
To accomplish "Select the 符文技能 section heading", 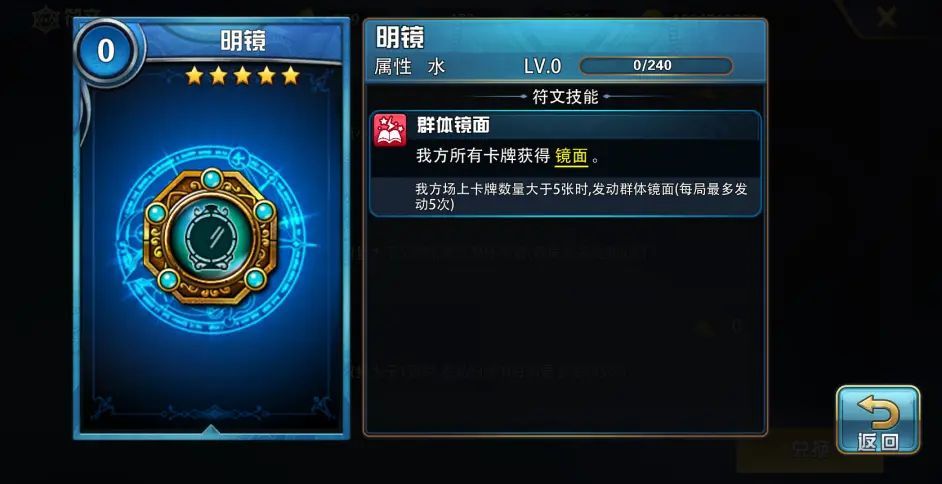I will [x=565, y=96].
